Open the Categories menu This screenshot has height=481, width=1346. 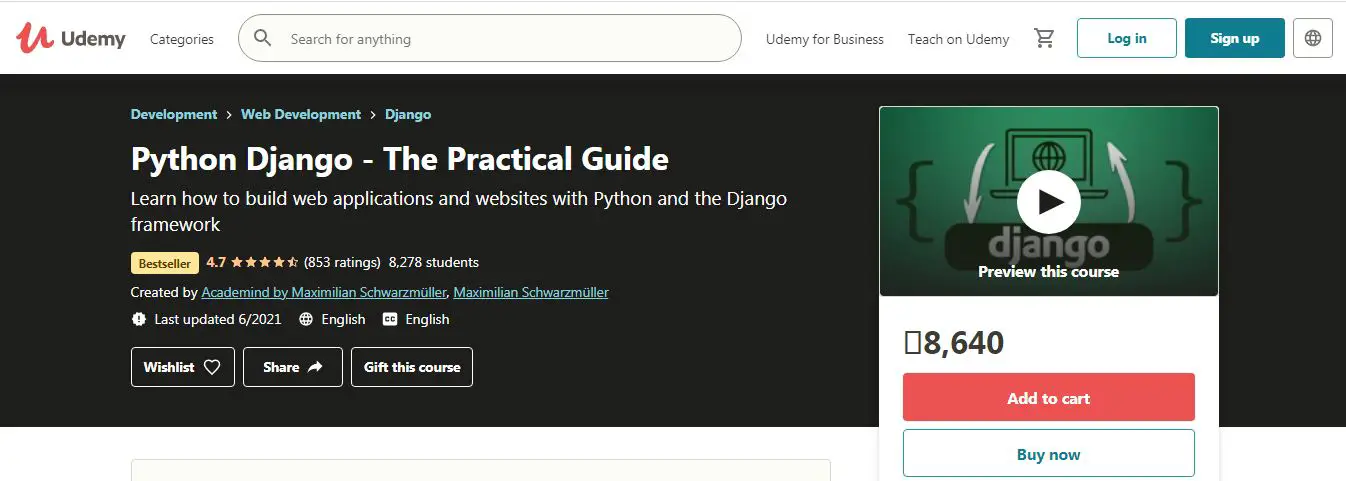pyautogui.click(x=182, y=39)
